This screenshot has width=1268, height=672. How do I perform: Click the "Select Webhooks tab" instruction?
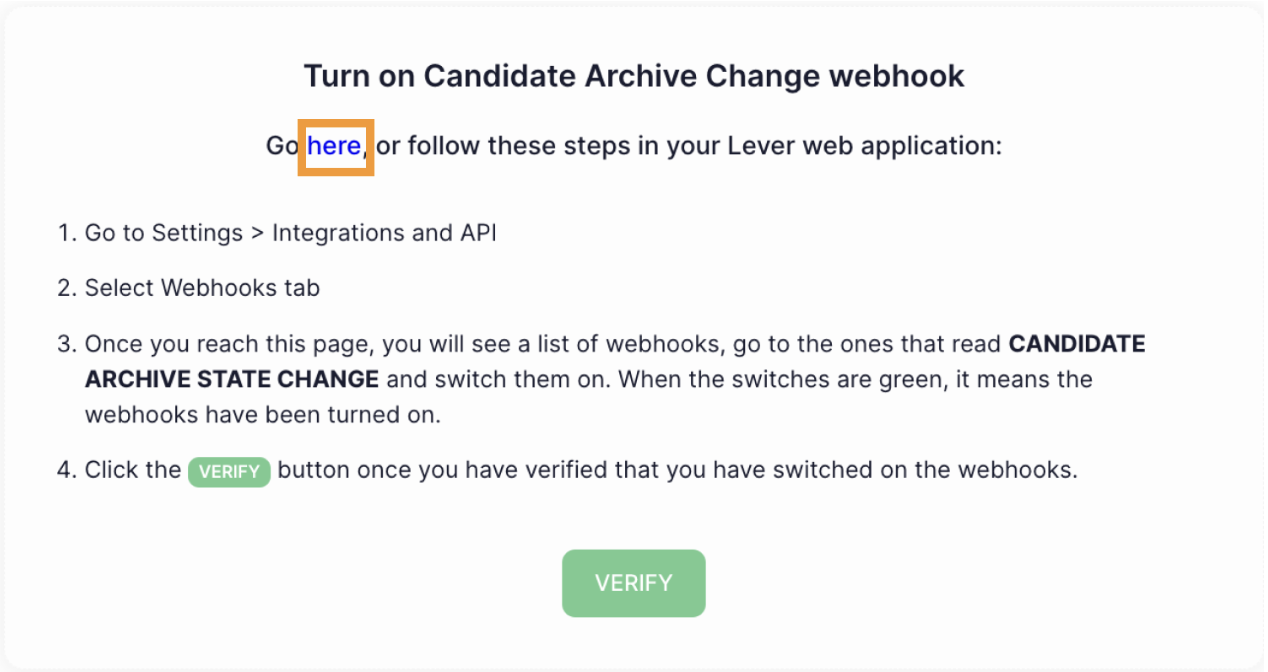(x=202, y=288)
